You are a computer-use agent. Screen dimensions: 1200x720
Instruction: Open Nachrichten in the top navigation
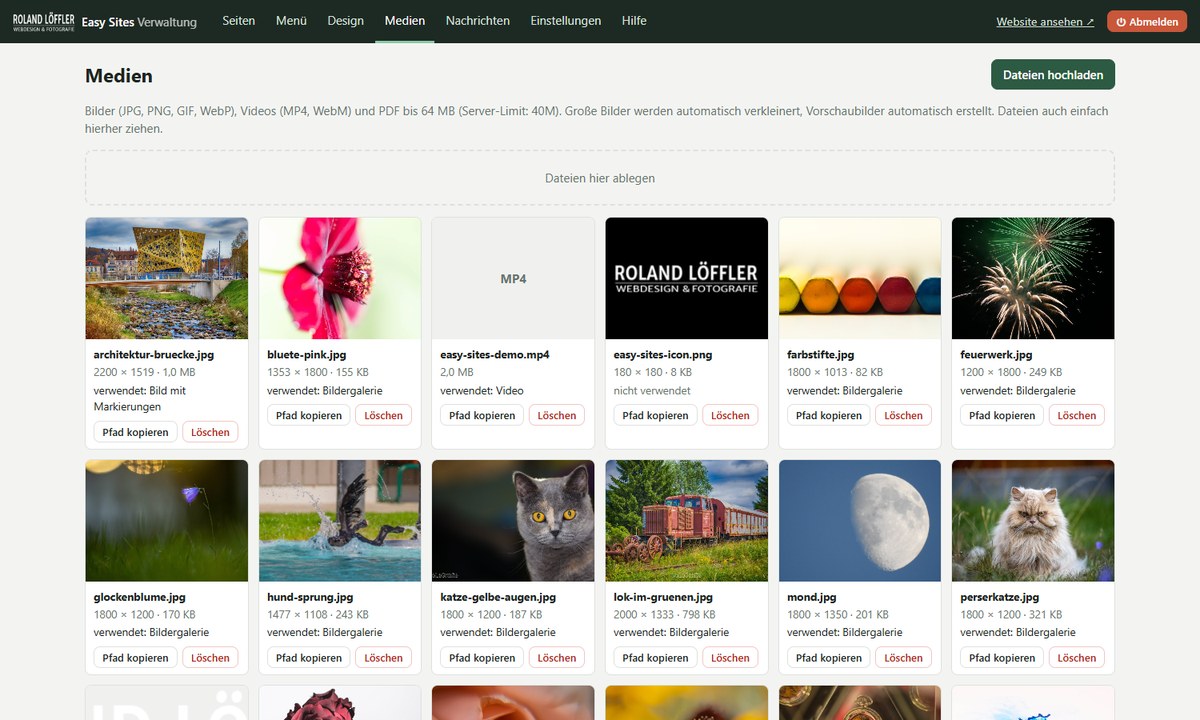(x=478, y=21)
